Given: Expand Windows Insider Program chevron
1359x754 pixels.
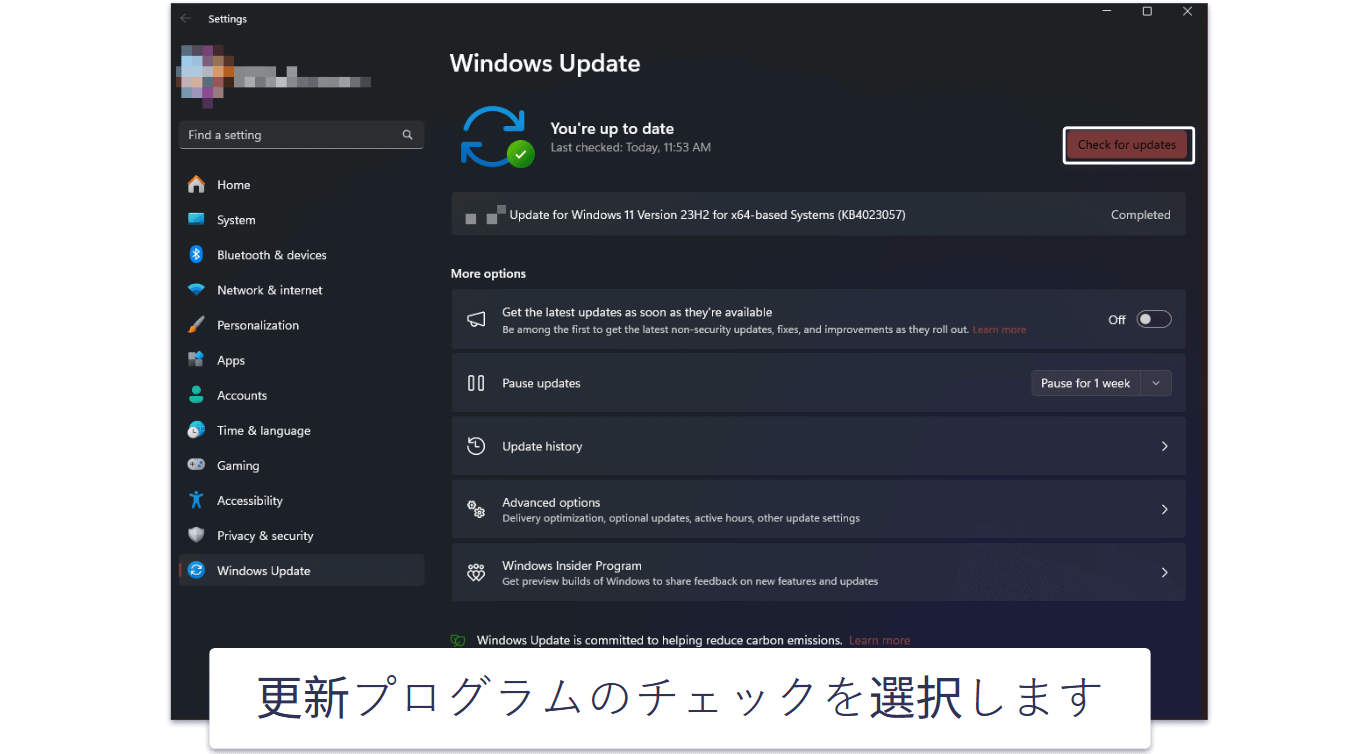Looking at the screenshot, I should [x=1164, y=572].
